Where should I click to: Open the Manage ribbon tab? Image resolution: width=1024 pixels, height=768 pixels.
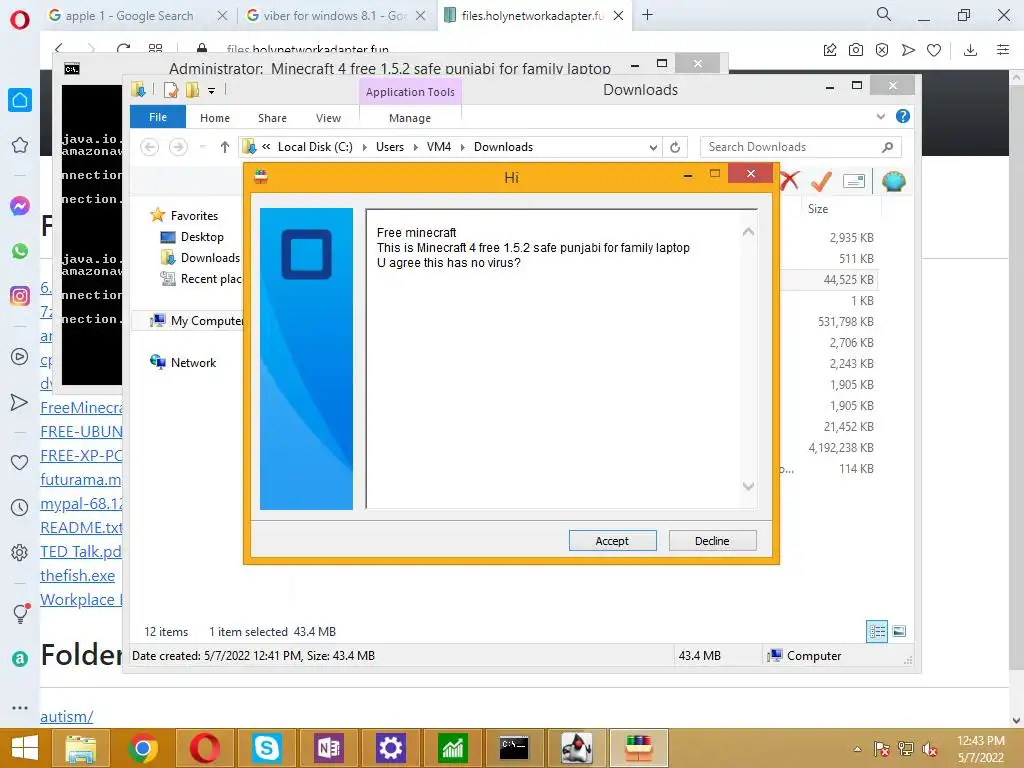[x=409, y=118]
